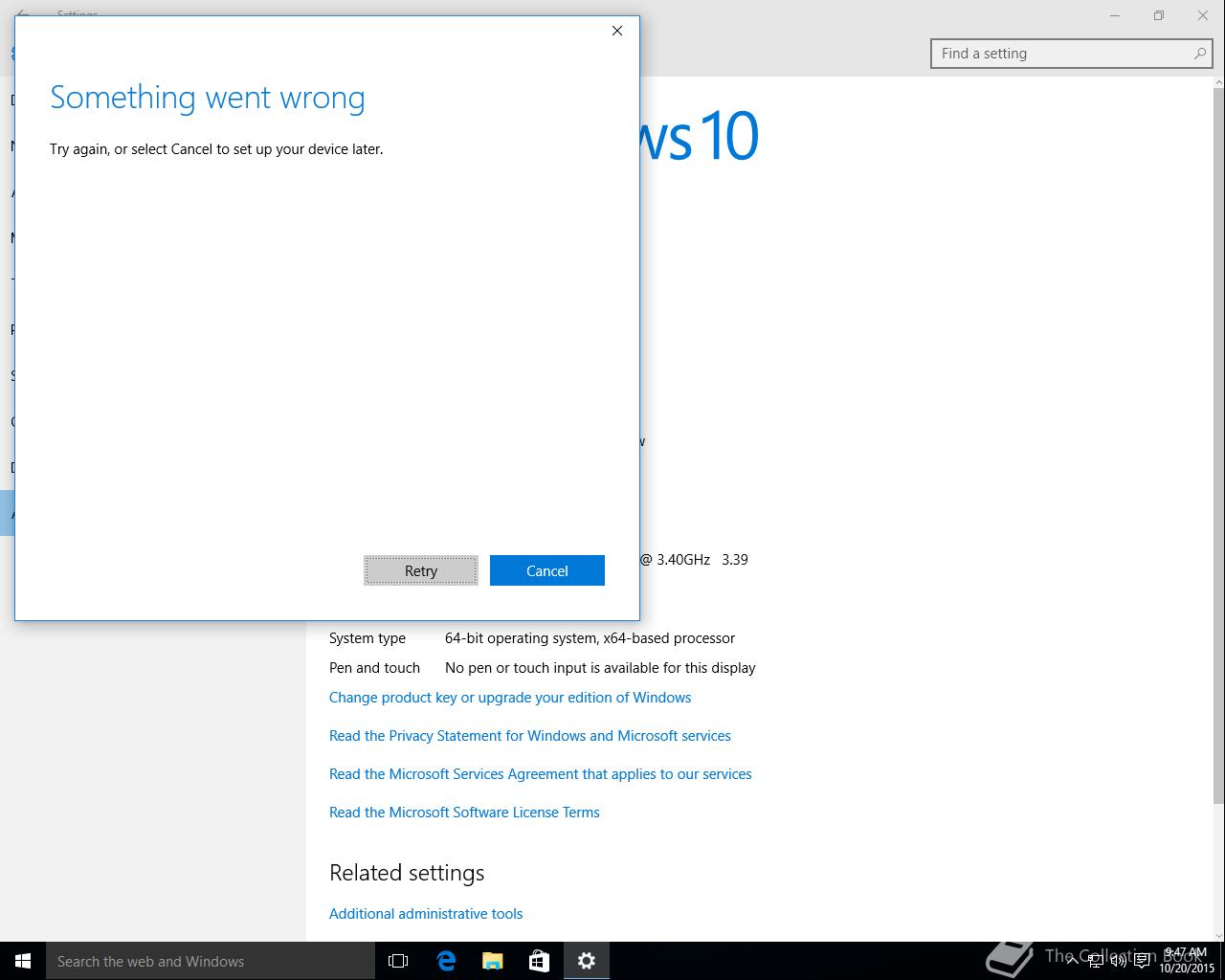The height and width of the screenshot is (980, 1225).
Task: Select the Settings gear on the taskbar
Action: point(586,961)
